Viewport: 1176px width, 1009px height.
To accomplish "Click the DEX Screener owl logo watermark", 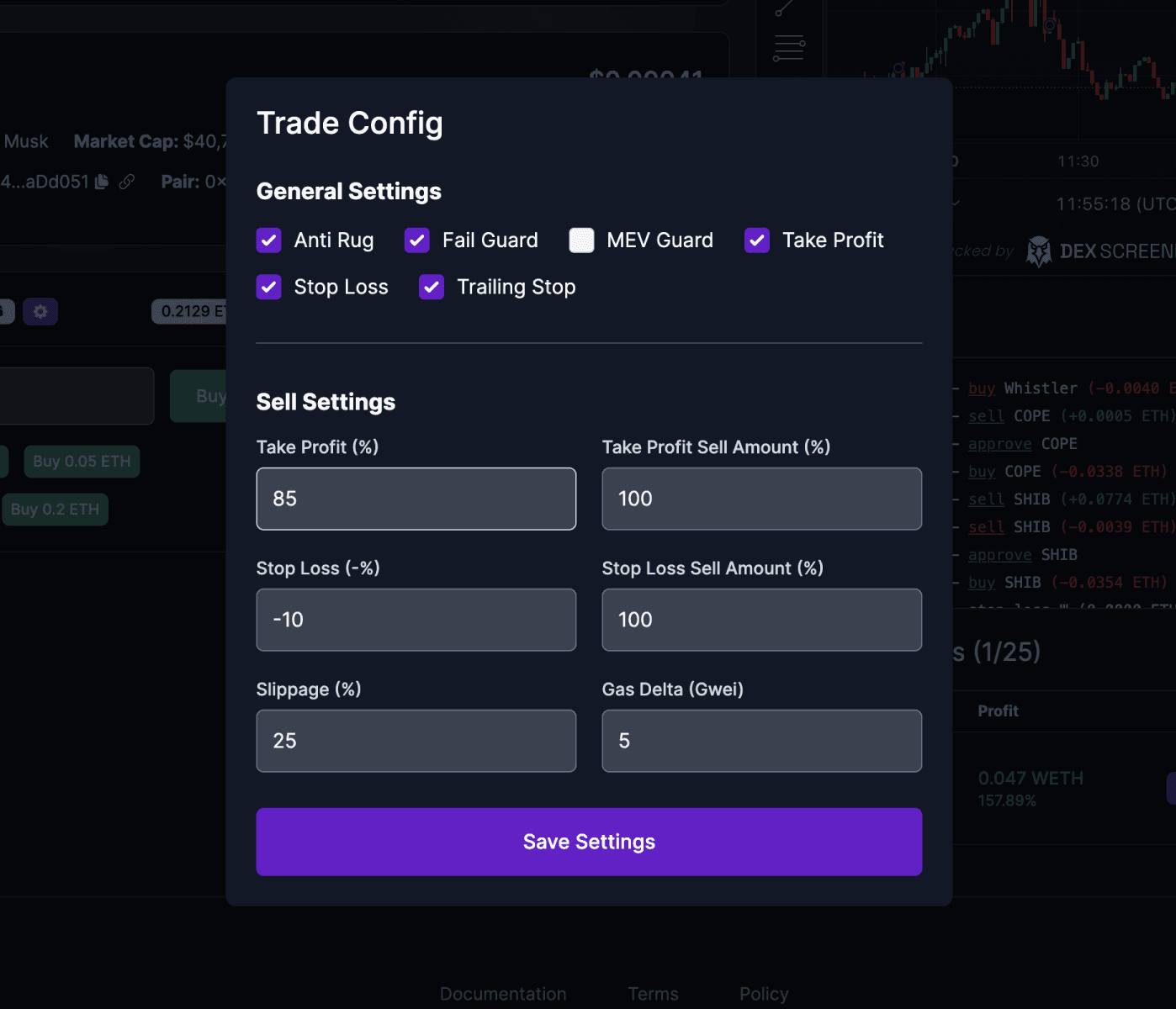I will click(1040, 251).
